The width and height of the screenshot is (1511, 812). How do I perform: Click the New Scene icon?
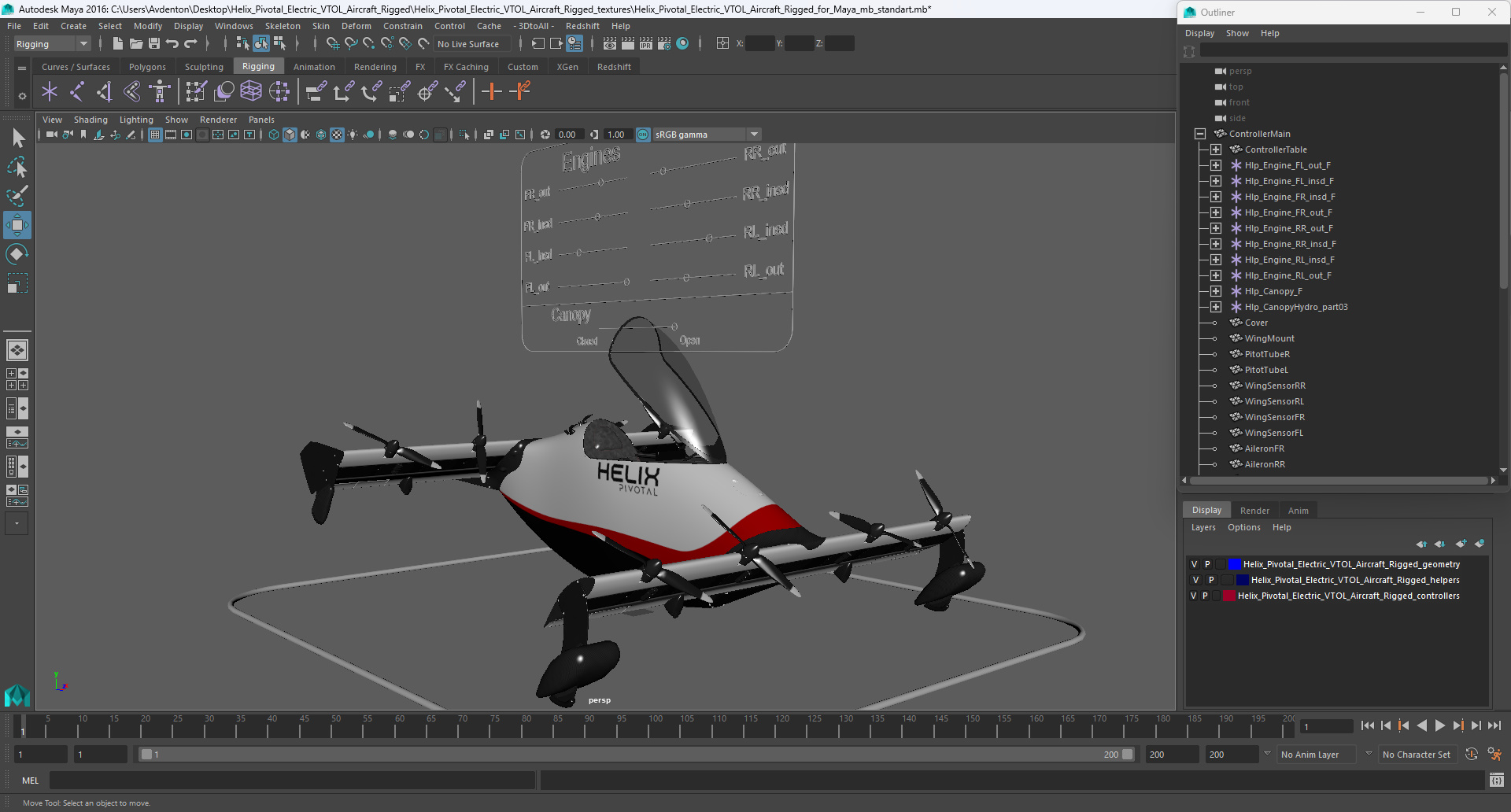[117, 44]
